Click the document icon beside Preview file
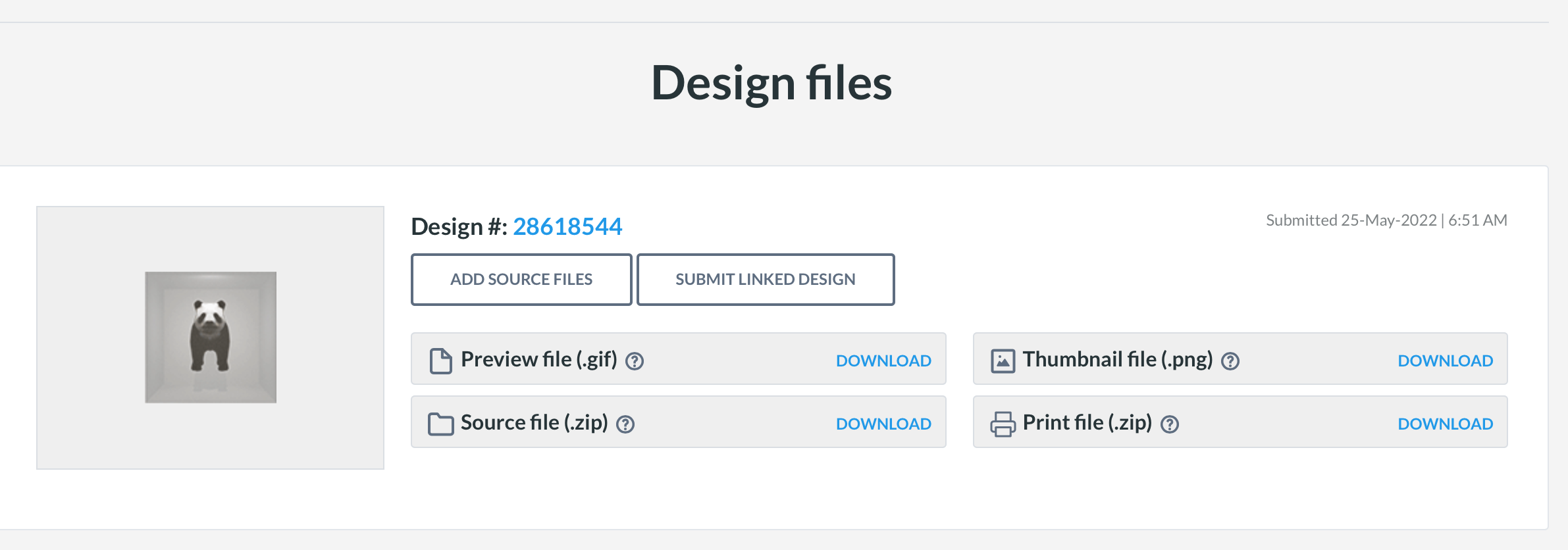Image resolution: width=1568 pixels, height=550 pixels. coord(440,361)
